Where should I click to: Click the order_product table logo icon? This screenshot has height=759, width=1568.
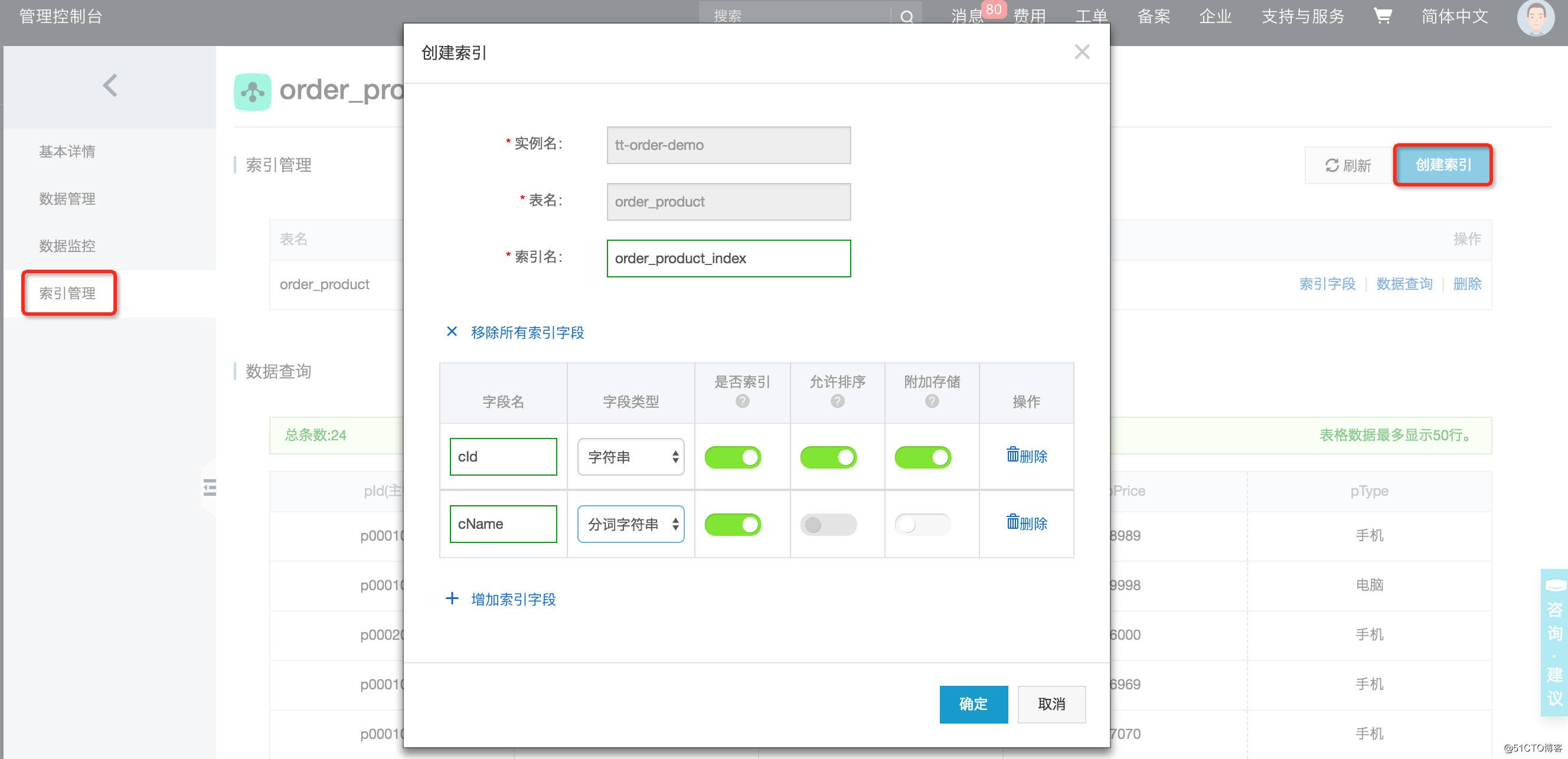pos(252,91)
